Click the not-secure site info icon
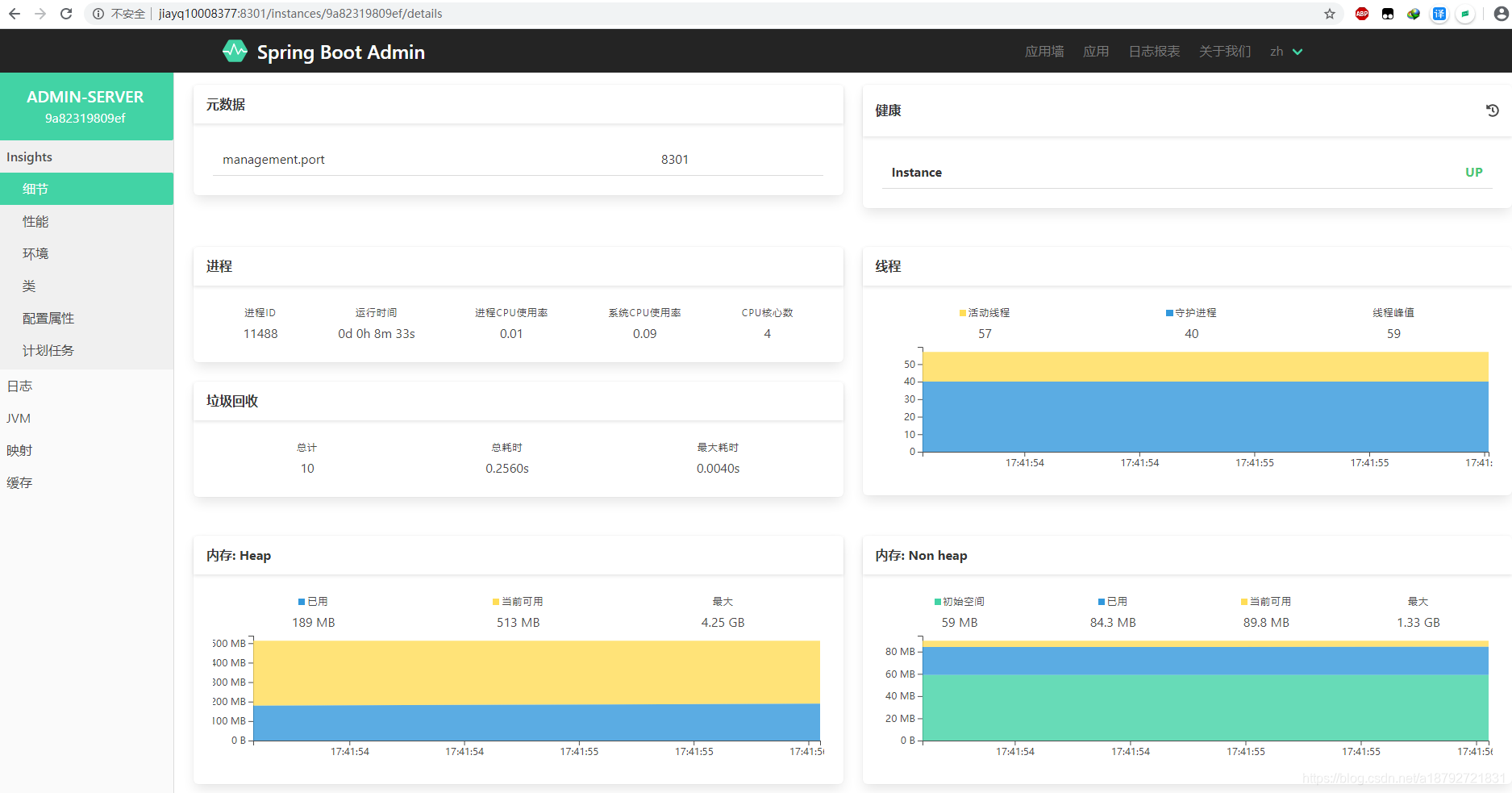The image size is (1512, 793). coord(98,14)
